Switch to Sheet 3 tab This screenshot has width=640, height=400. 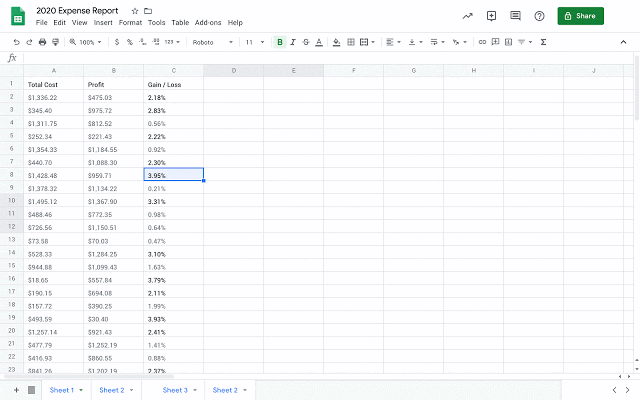pos(175,390)
